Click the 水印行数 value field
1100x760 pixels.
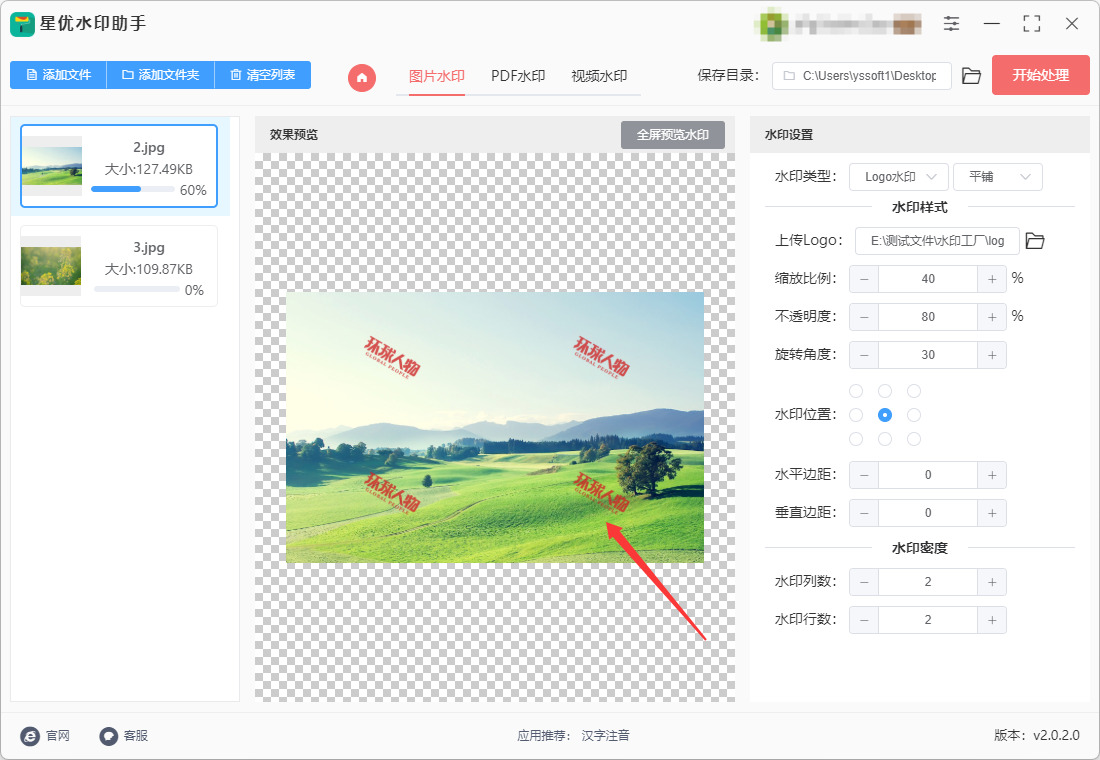(x=927, y=620)
